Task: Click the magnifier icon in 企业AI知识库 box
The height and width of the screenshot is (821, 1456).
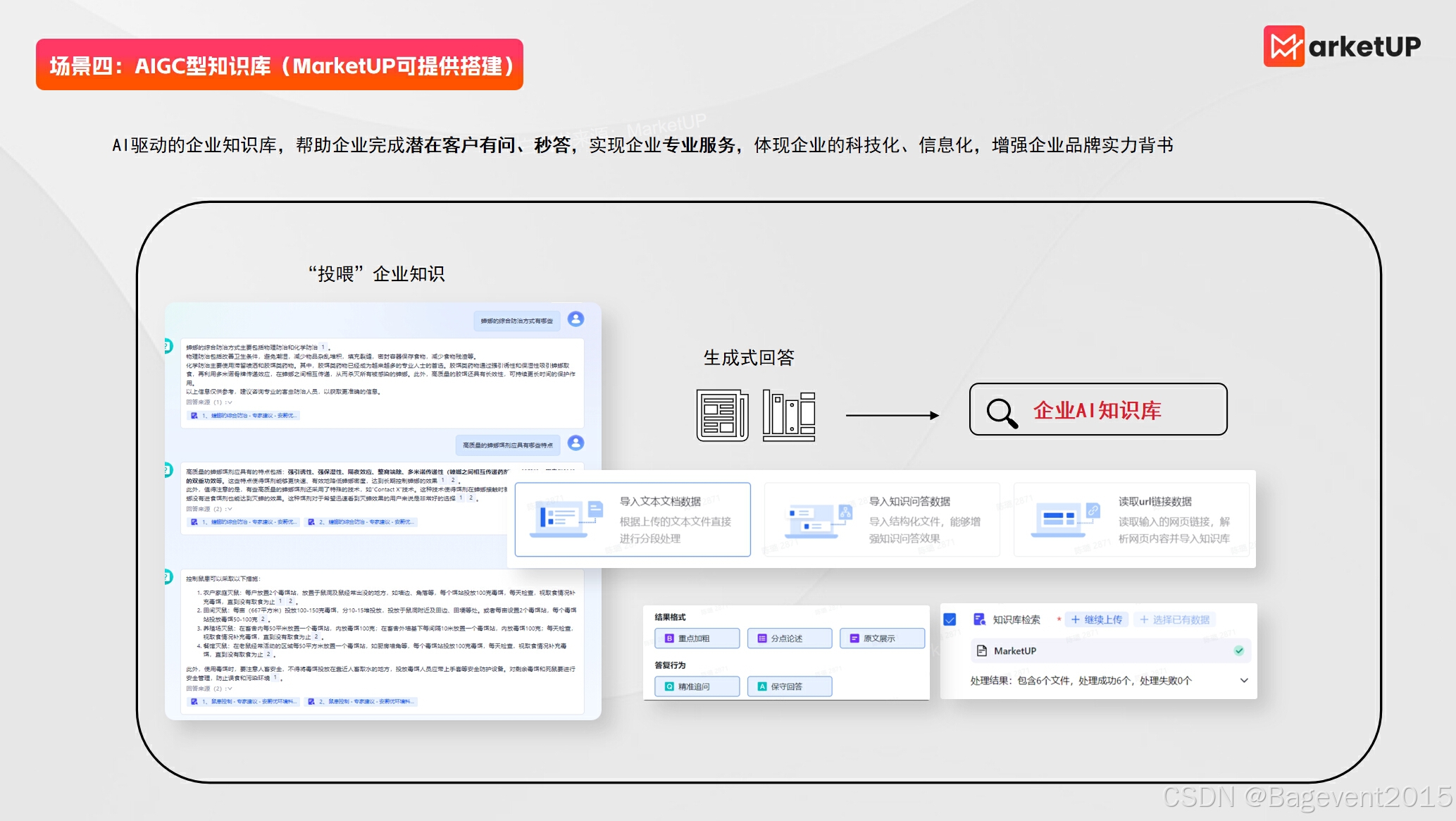Action: 1002,413
